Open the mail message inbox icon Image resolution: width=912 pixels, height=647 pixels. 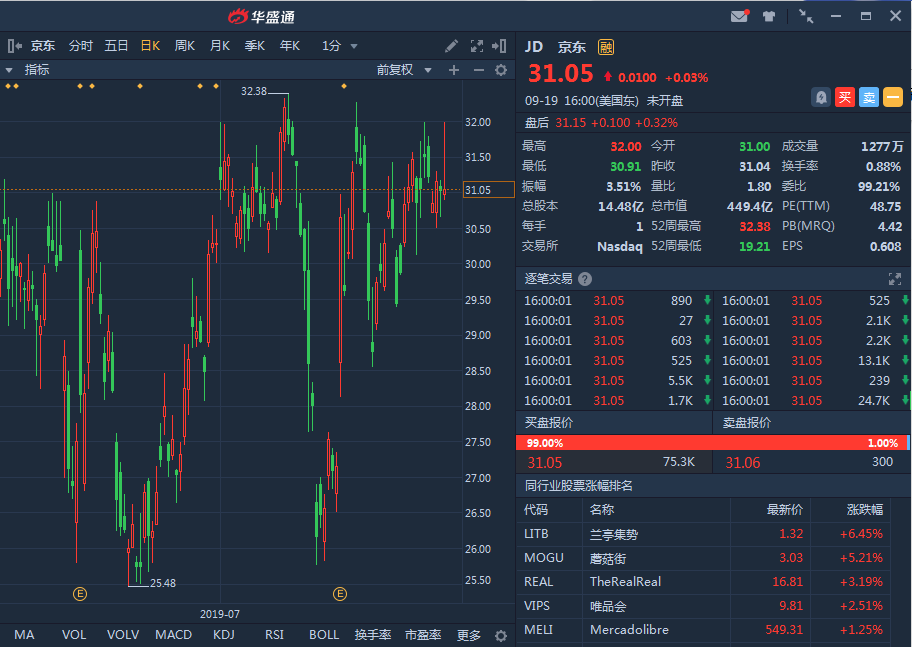pos(739,16)
